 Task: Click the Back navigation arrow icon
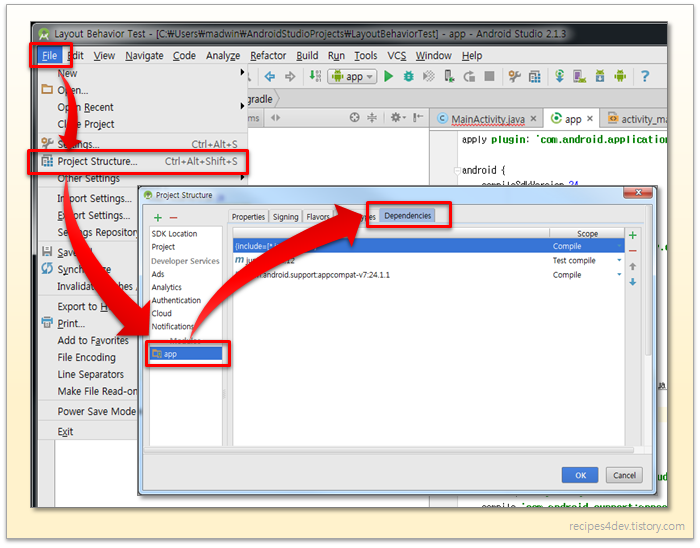270,77
